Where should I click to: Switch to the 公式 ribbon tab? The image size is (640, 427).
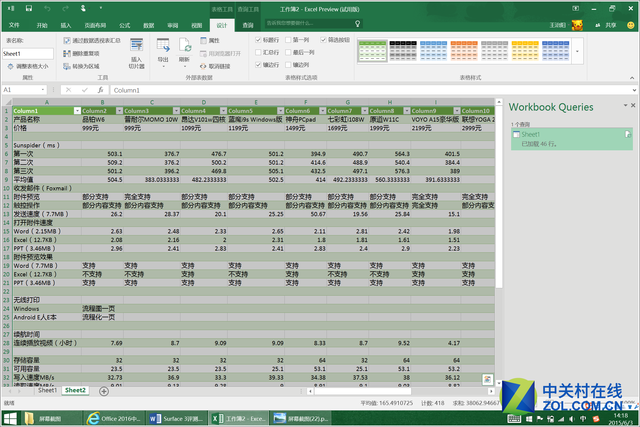[x=124, y=25]
